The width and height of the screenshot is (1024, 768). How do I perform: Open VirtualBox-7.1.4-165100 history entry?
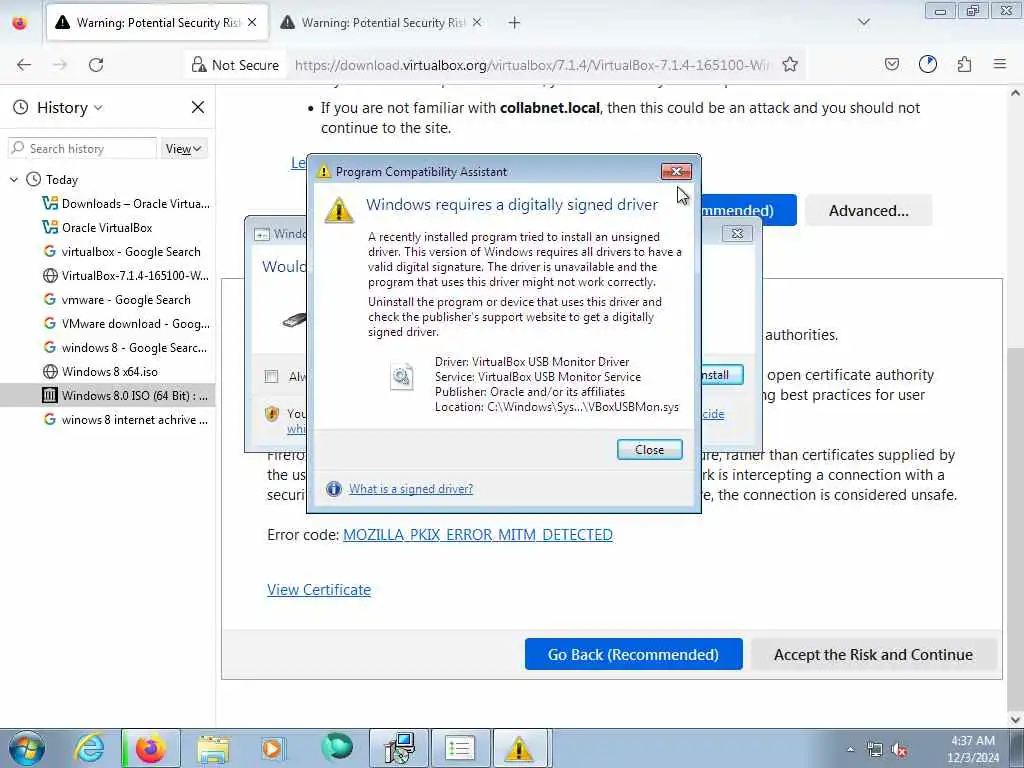pos(126,276)
